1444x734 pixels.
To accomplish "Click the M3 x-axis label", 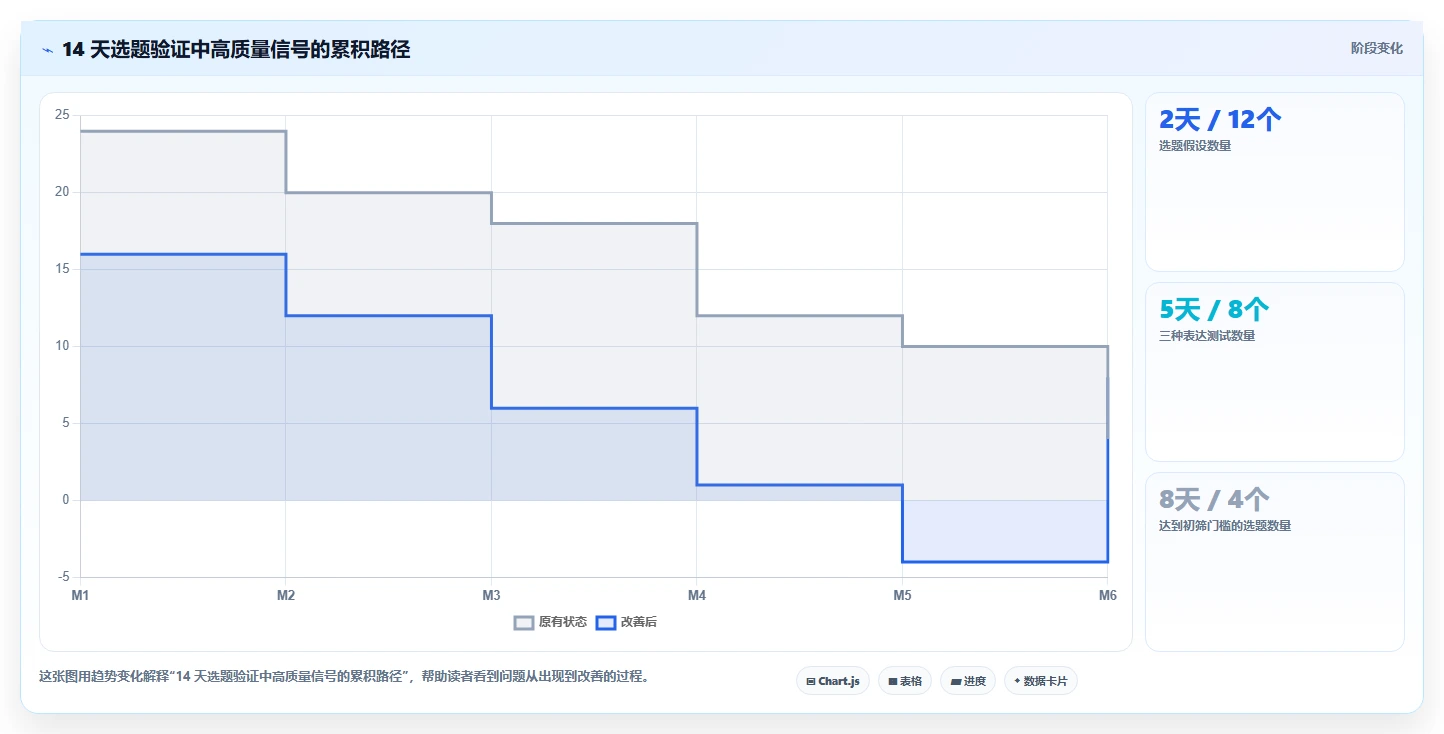I will tap(491, 596).
